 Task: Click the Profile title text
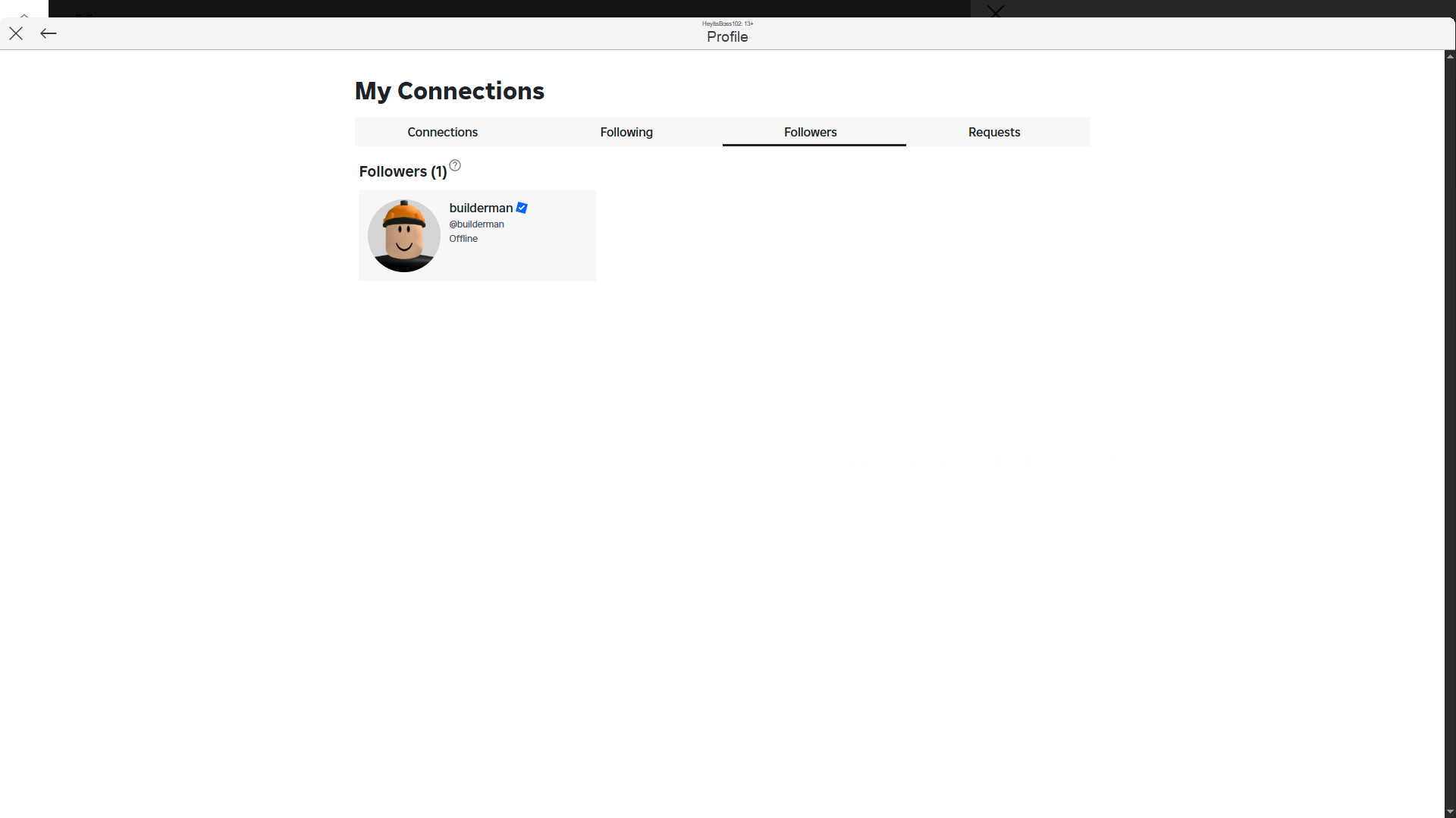[x=727, y=36]
